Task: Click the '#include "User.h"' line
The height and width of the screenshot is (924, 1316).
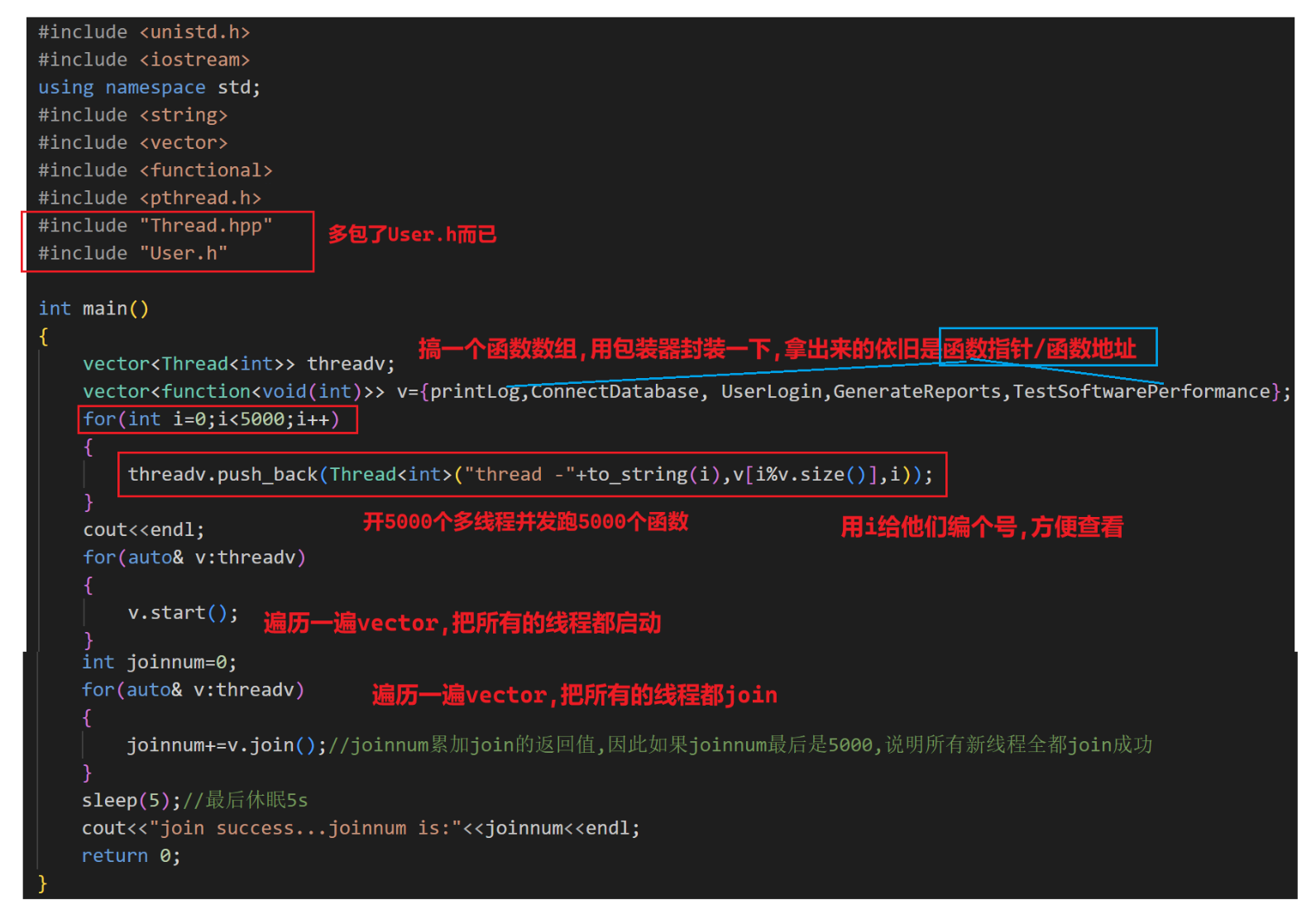Action: pos(133,253)
